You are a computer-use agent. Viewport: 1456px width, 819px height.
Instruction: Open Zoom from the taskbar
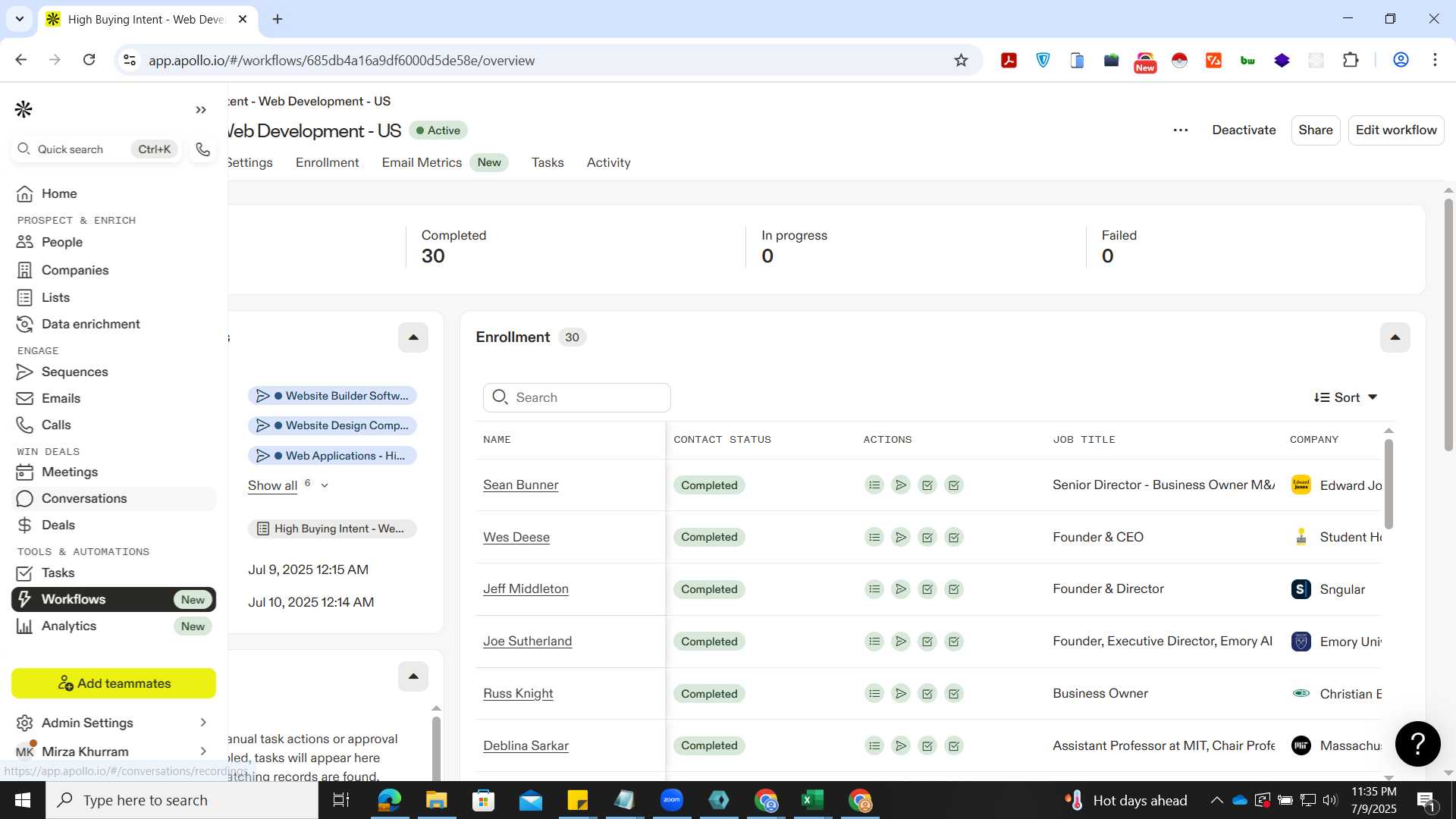click(671, 800)
